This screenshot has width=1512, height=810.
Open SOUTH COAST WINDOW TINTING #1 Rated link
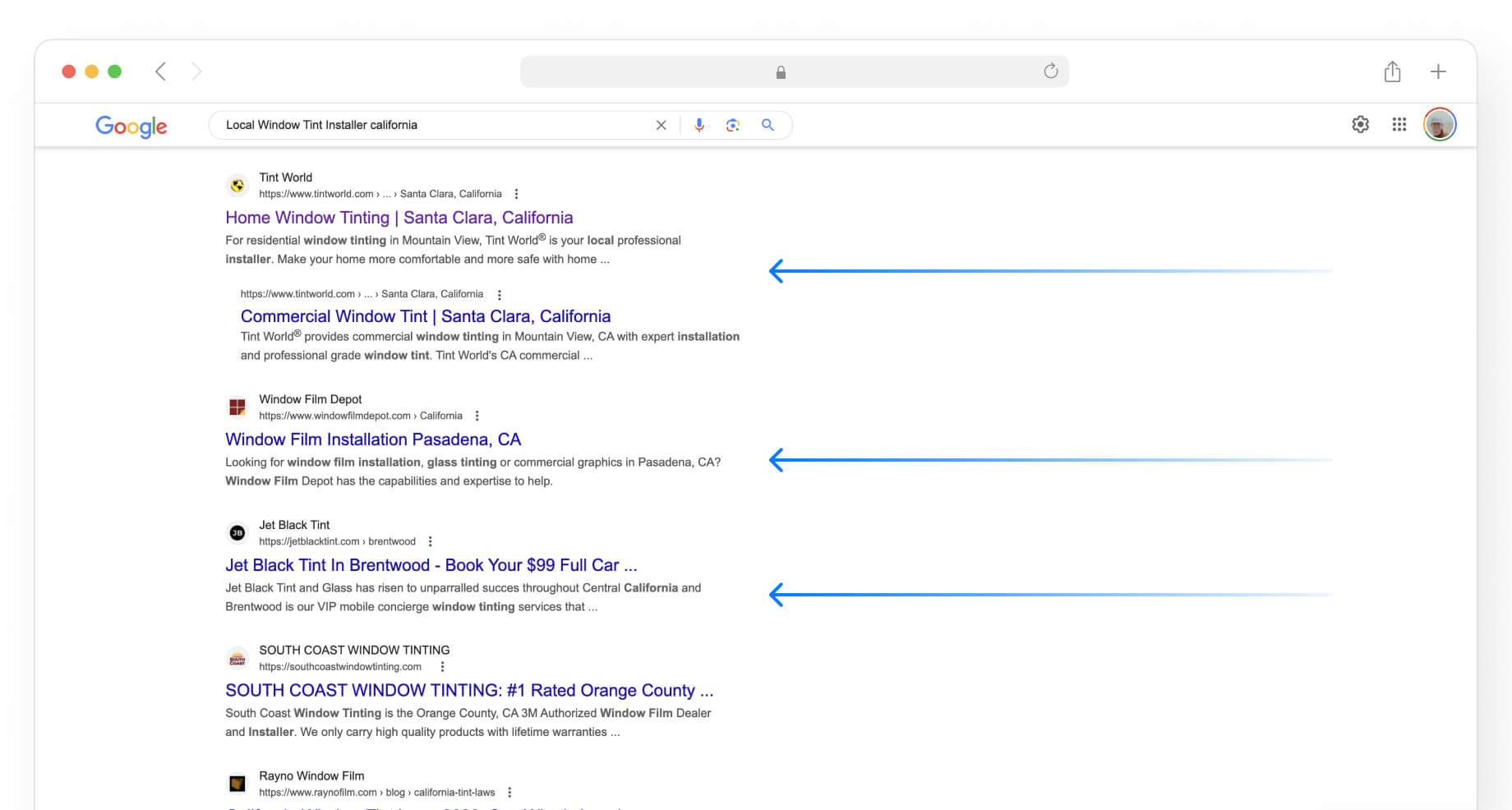point(469,691)
